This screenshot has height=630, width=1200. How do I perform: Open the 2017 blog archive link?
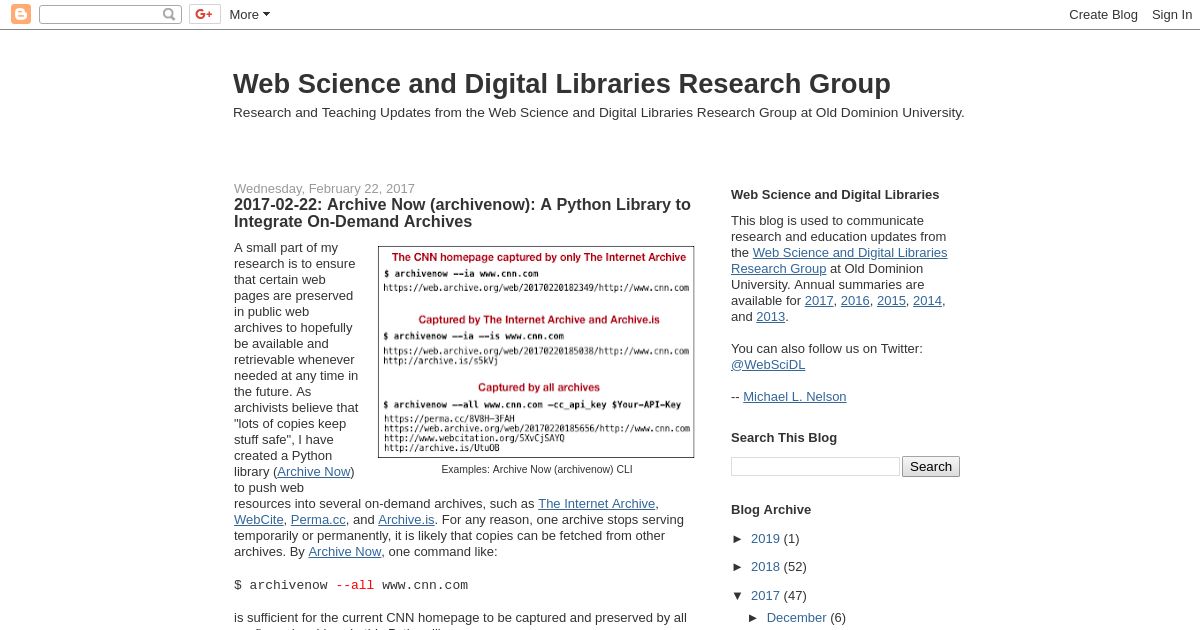click(x=765, y=596)
